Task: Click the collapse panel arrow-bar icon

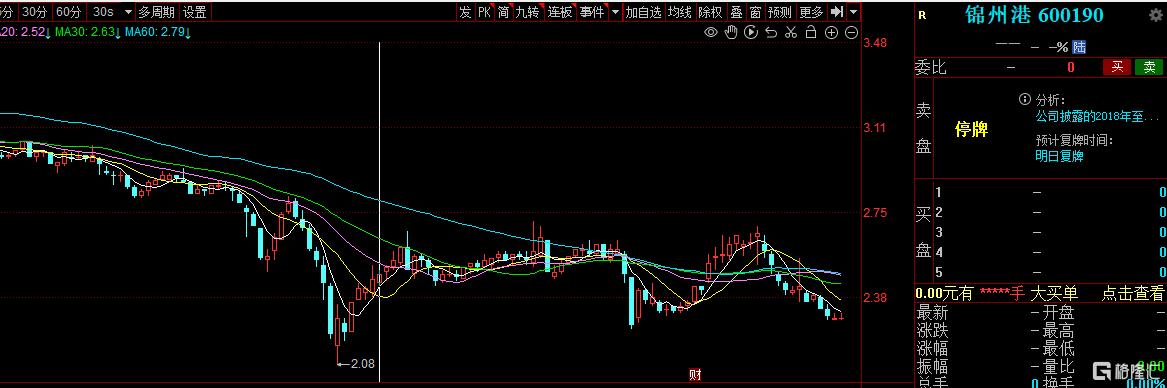Action: 837,12
